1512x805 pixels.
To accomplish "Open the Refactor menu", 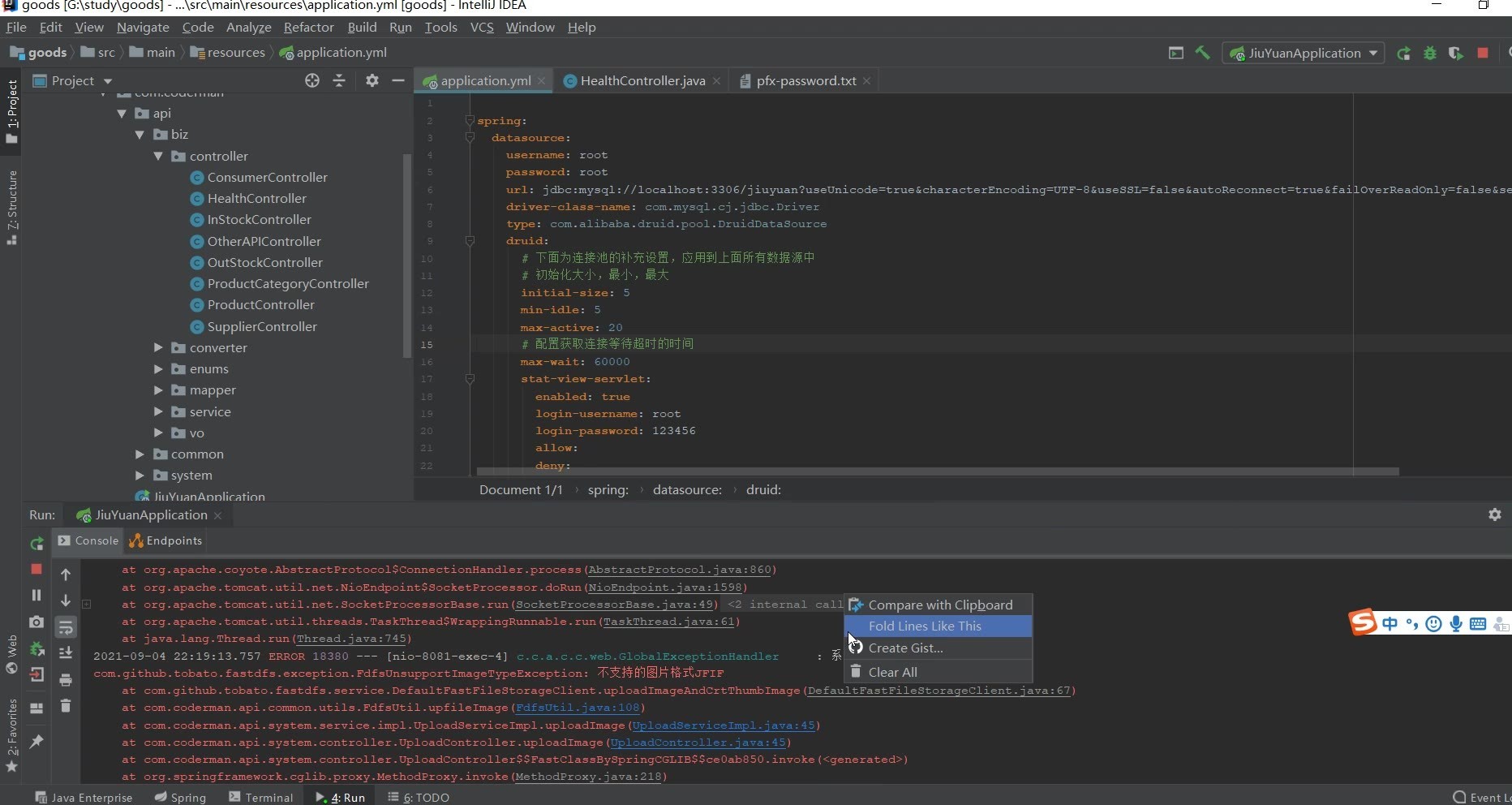I will coord(308,27).
